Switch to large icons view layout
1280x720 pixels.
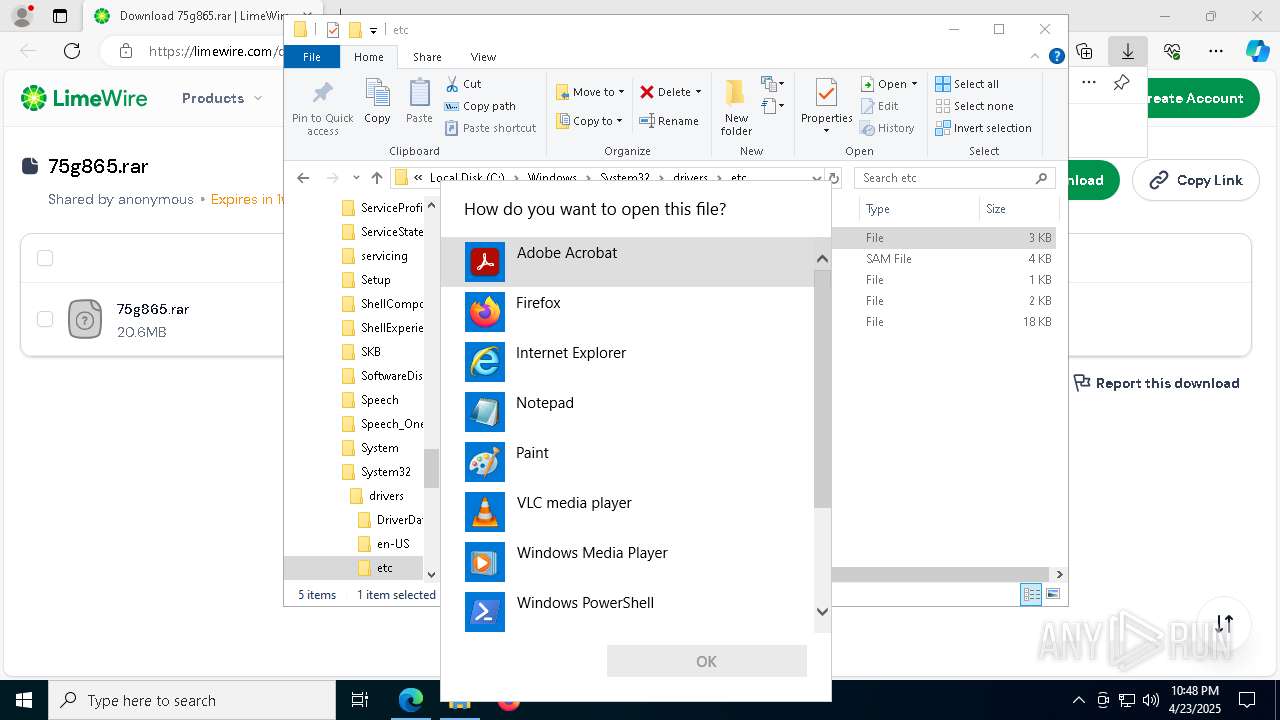click(1052, 594)
